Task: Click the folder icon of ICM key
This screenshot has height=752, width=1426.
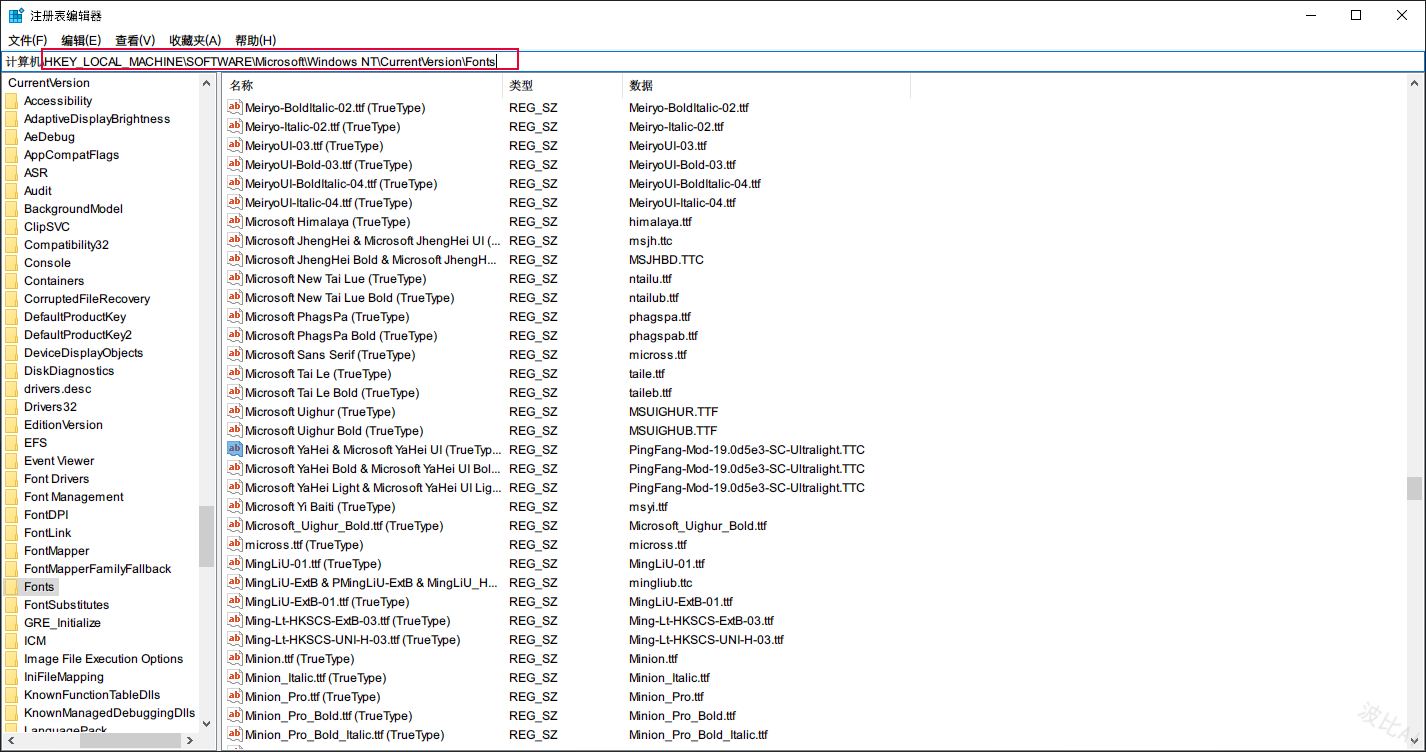Action: [12, 641]
